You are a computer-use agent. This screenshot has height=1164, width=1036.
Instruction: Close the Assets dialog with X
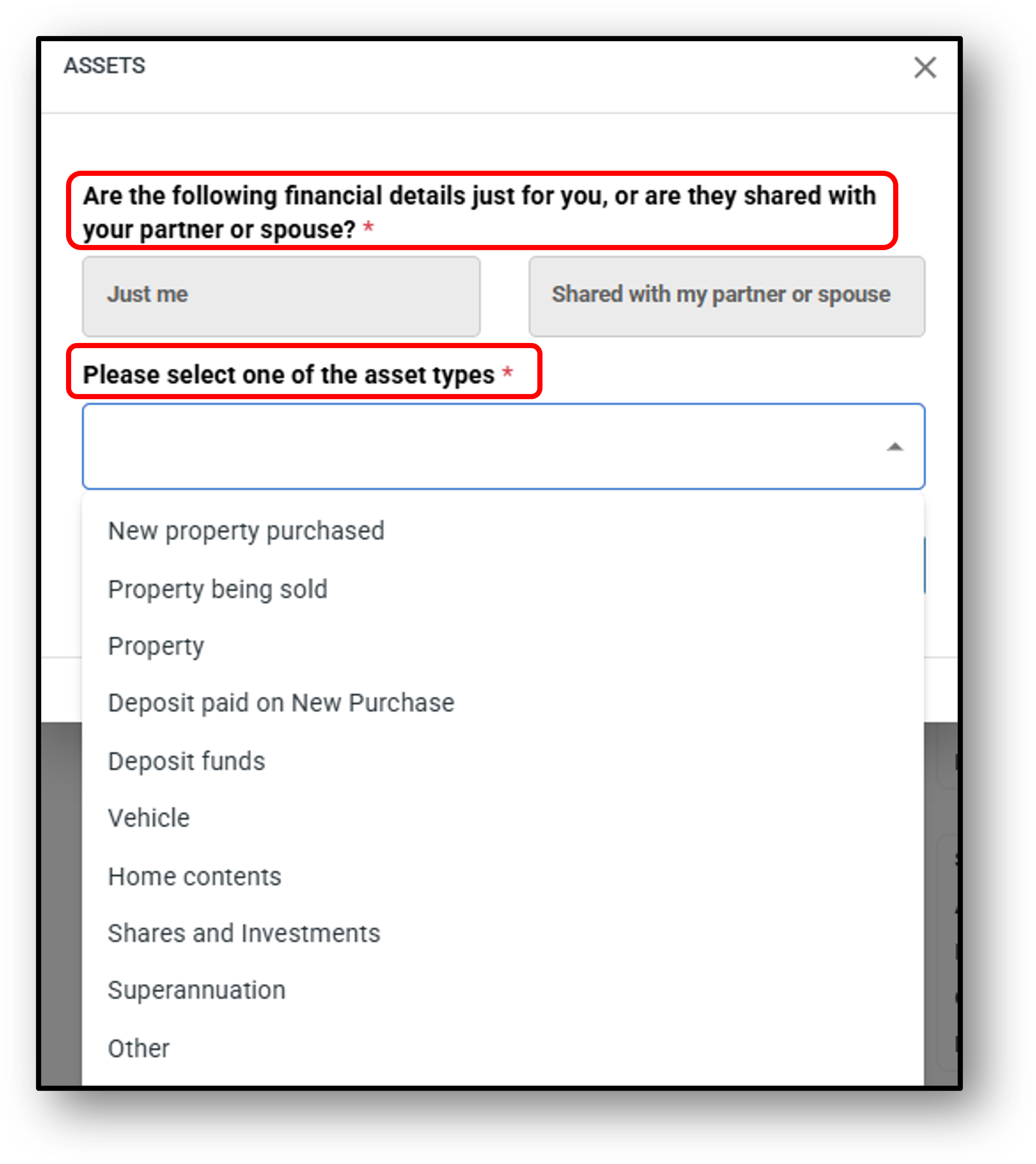(x=925, y=68)
